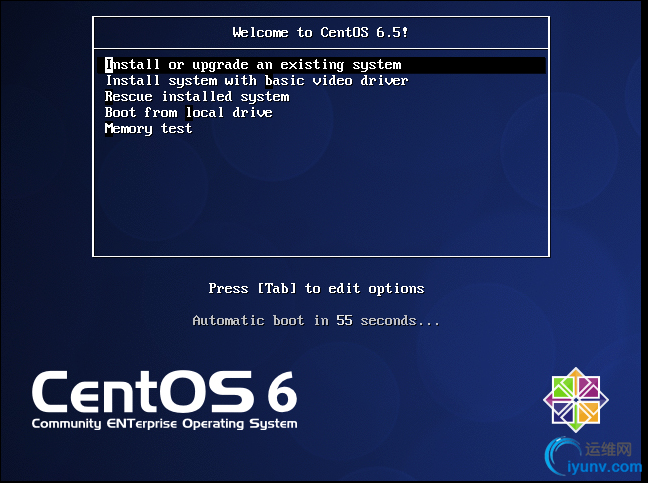Select "Install or upgrade an existing system"
The width and height of the screenshot is (648, 483).
pos(322,65)
